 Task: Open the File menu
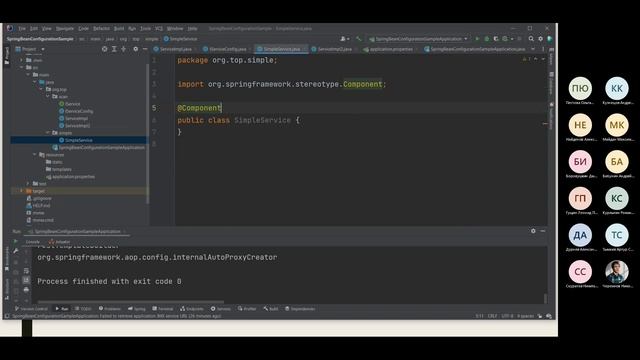tap(22, 29)
